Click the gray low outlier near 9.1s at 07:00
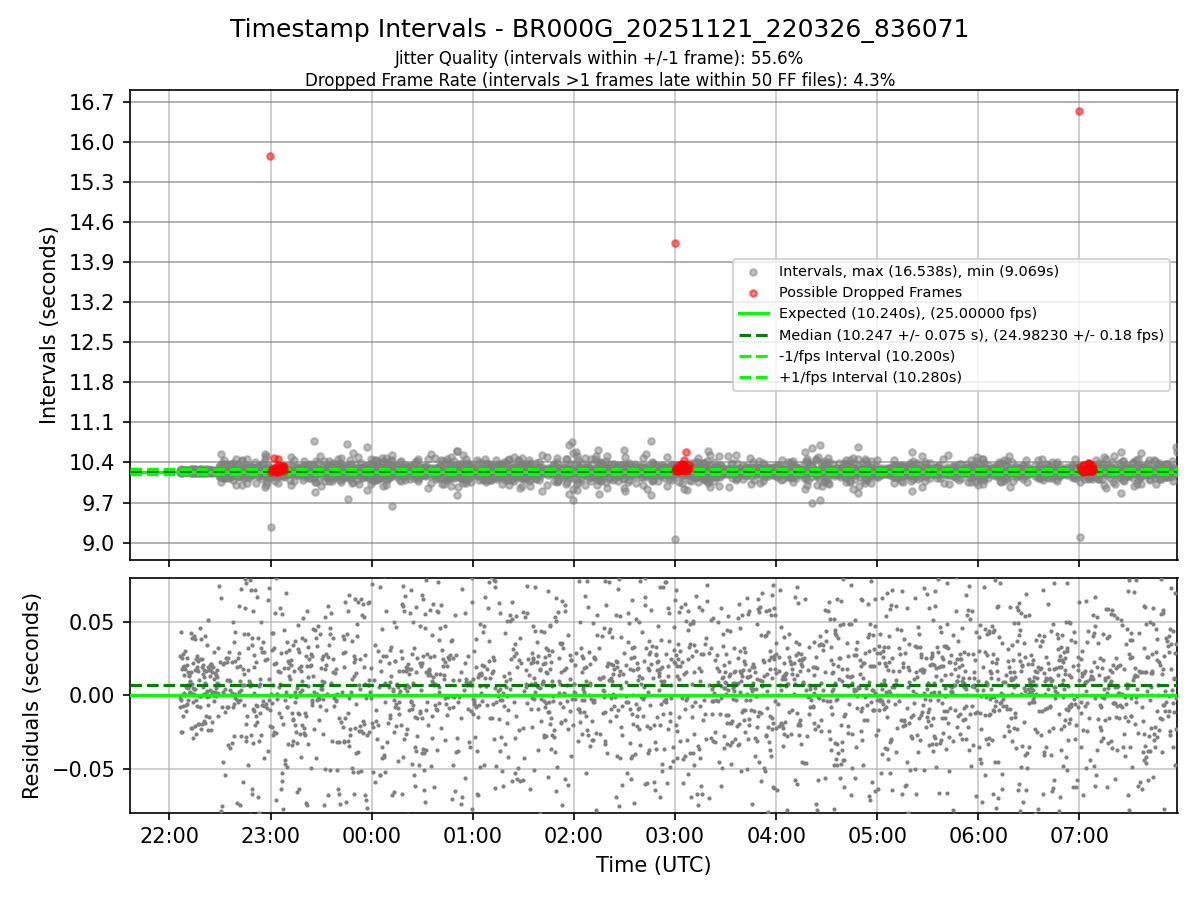1200x900 pixels. point(1080,537)
